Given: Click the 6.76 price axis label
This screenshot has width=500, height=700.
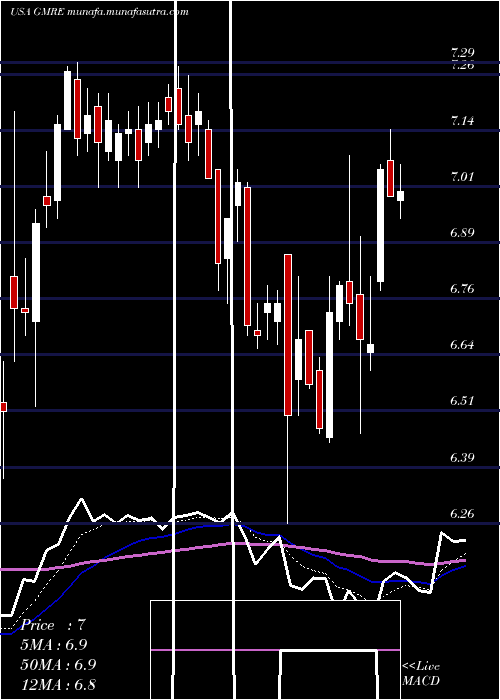Looking at the screenshot, I should 462,289.
